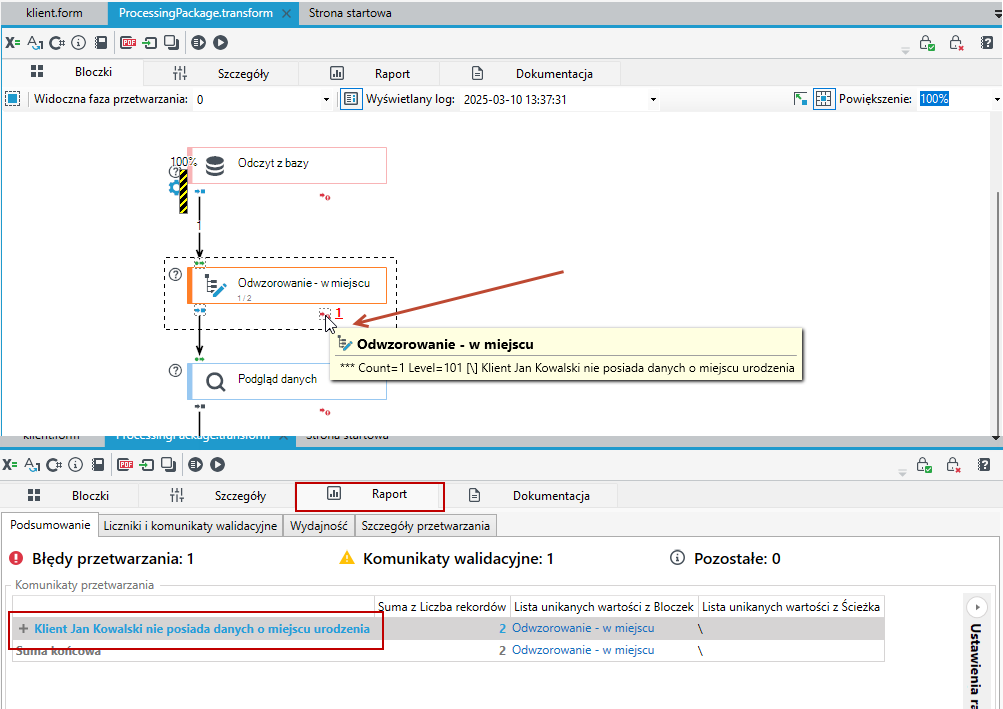Open the Szczegóły przetwarzania tab
The image size is (1003, 709).
[425, 526]
